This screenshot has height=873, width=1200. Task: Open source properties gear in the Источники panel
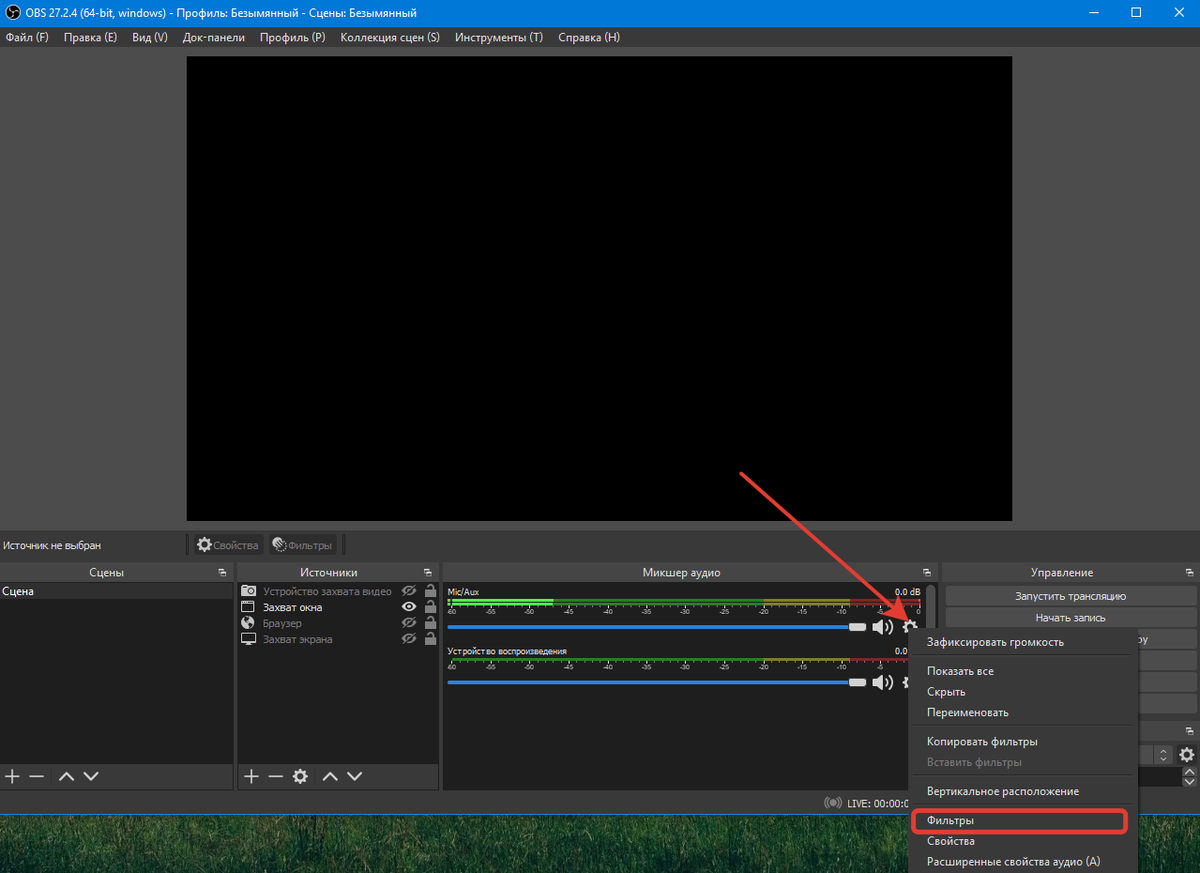pos(300,776)
